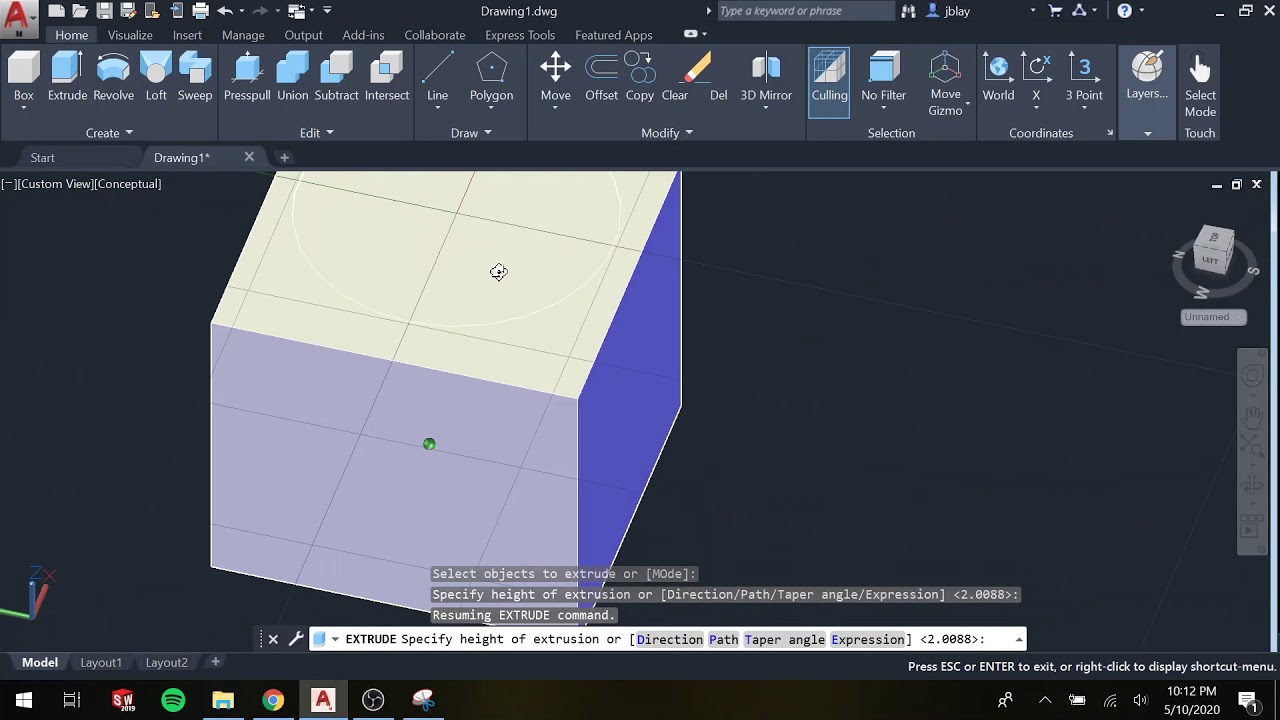Screen dimensions: 1280x720
Task: Choose the Copy tool
Action: (640, 78)
